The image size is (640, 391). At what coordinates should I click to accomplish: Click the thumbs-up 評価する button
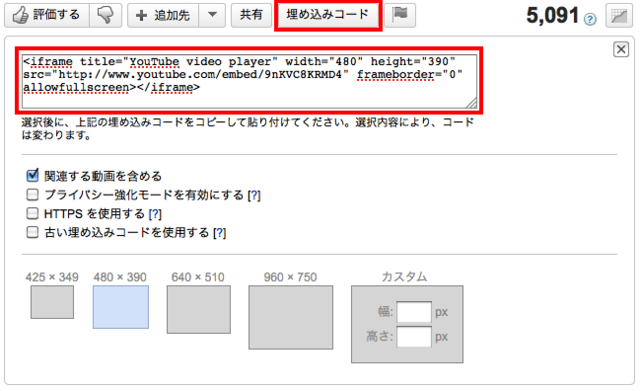[47, 16]
